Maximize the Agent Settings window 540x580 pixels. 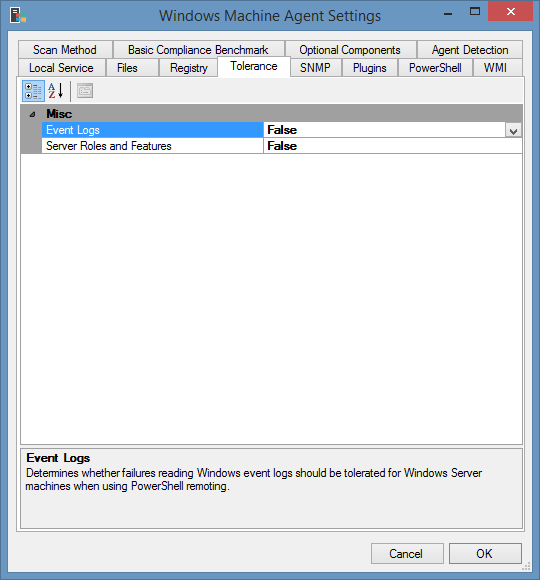[475, 11]
